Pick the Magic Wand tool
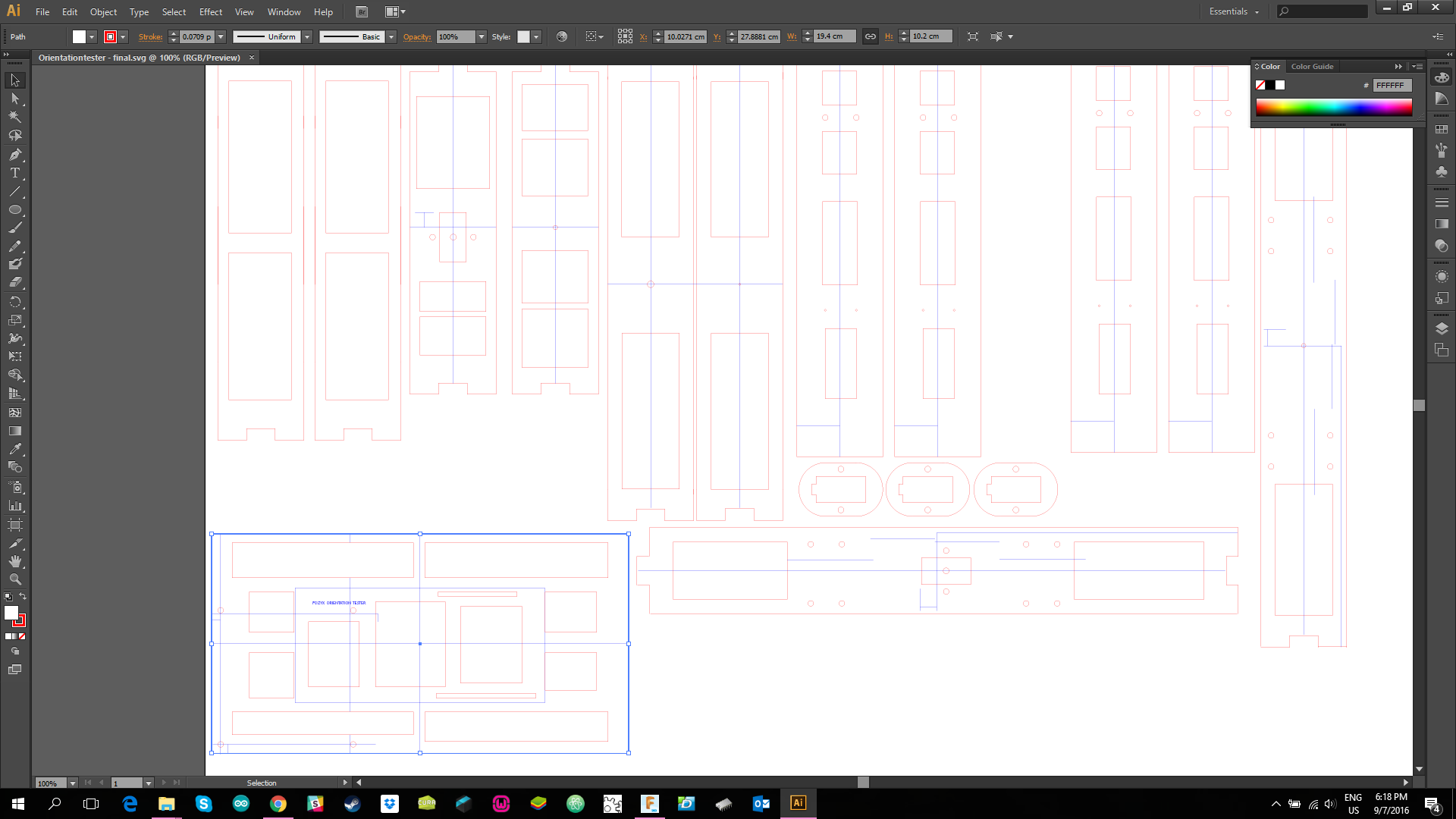The width and height of the screenshot is (1456, 819). [x=14, y=117]
